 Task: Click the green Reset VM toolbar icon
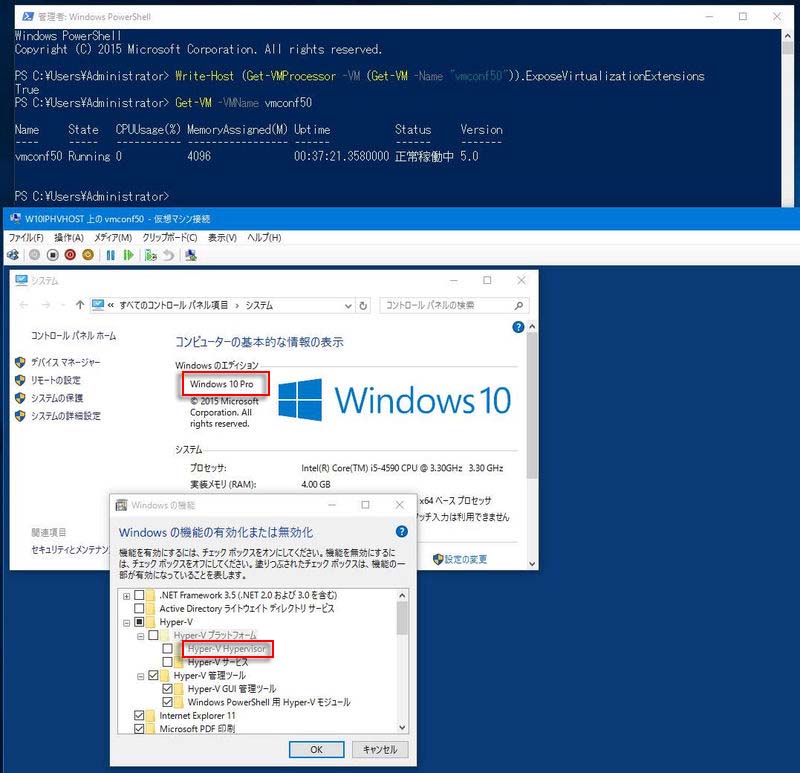tap(128, 255)
